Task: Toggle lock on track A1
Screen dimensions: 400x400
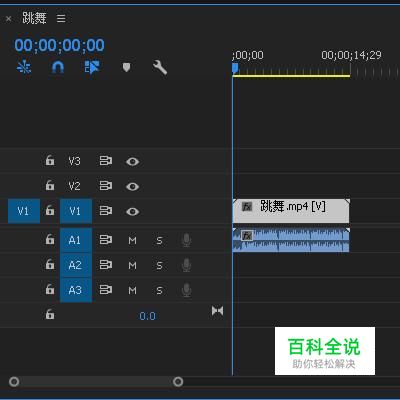Action: coord(50,239)
